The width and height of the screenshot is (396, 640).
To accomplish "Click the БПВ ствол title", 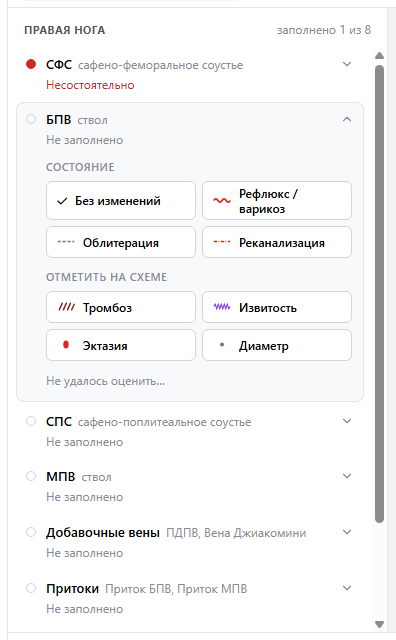I will 77,120.
